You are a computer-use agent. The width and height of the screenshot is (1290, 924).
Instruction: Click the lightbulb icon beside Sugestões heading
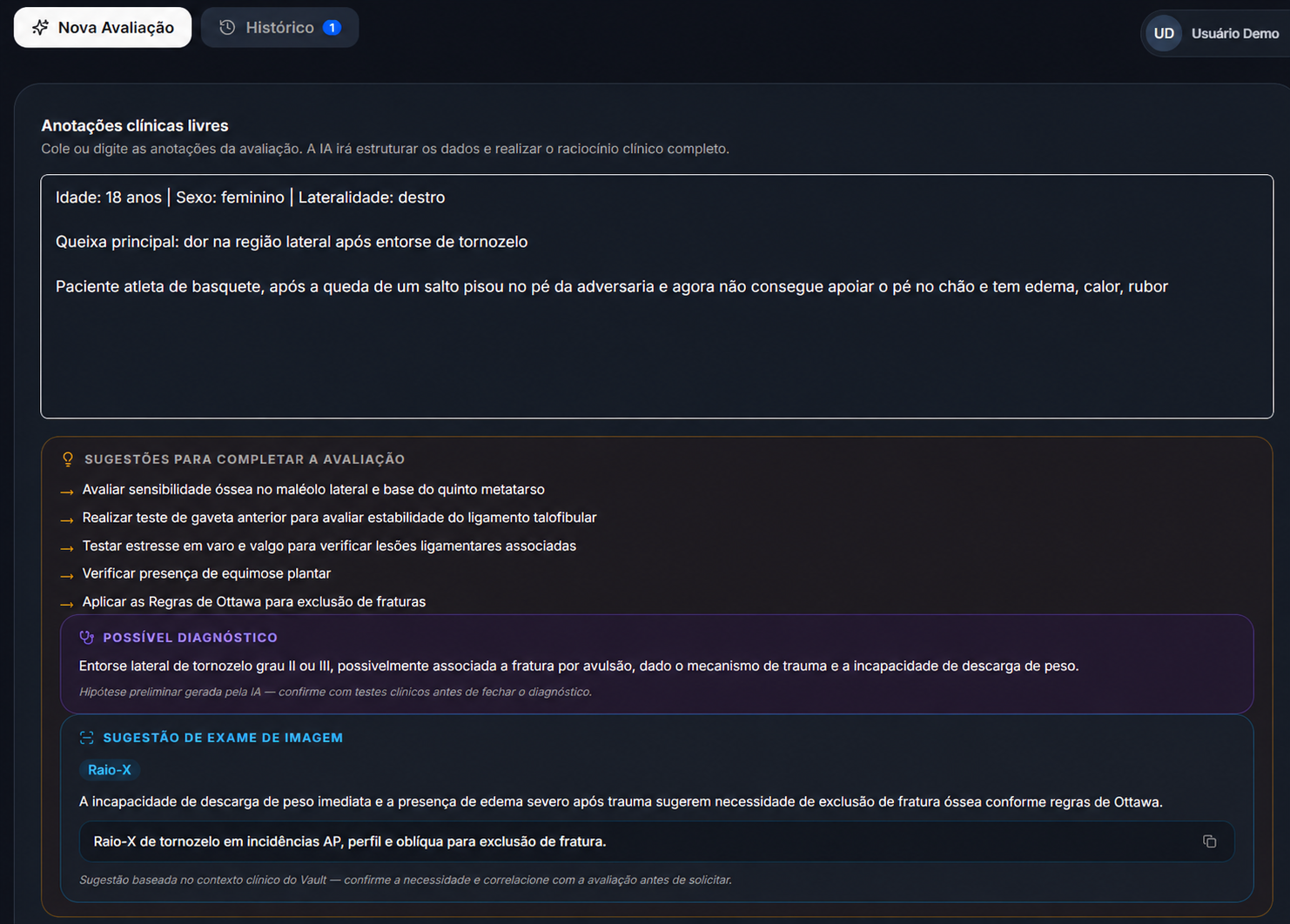click(x=68, y=459)
